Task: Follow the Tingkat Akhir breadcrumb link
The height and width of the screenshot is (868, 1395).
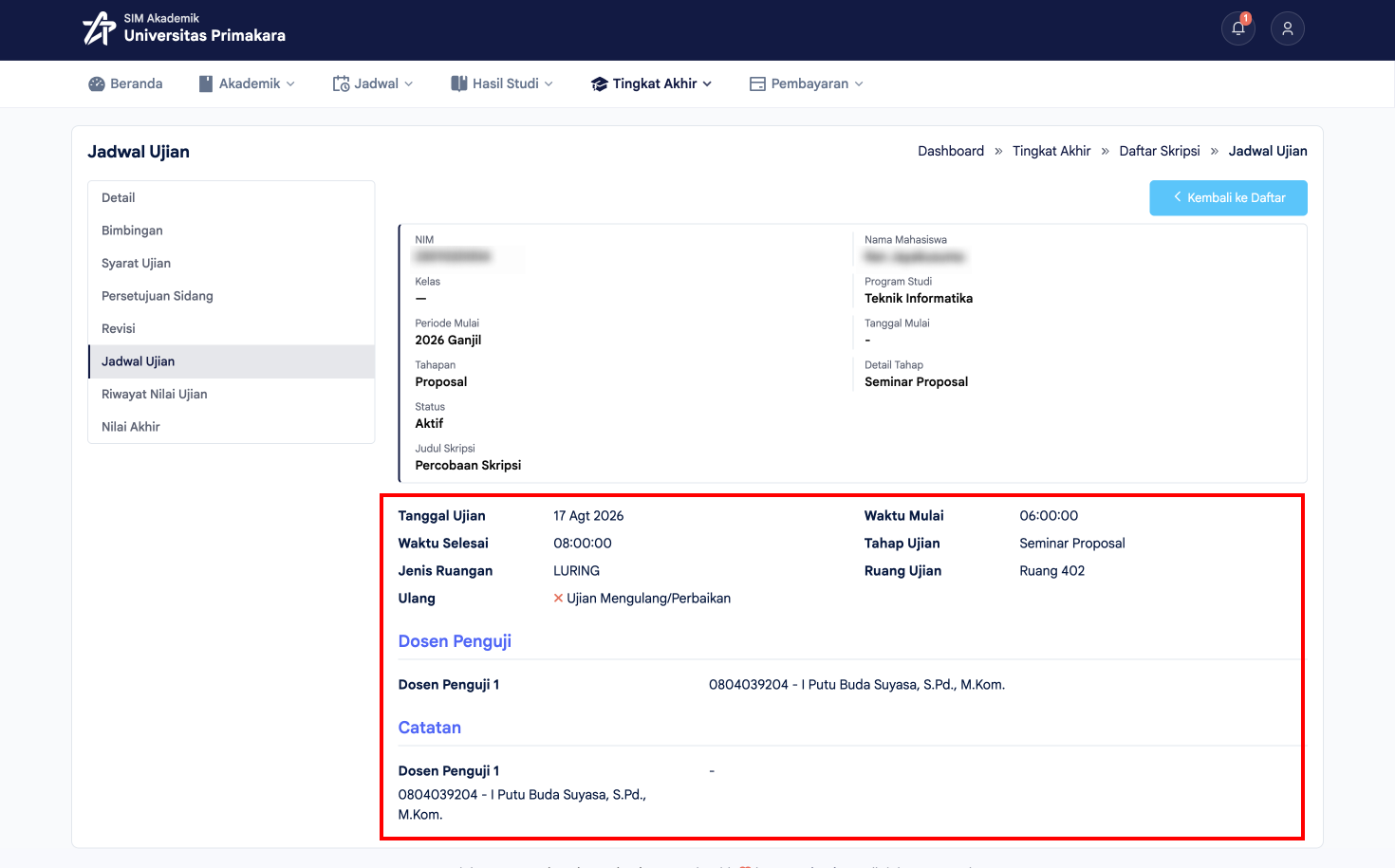Action: (1051, 151)
